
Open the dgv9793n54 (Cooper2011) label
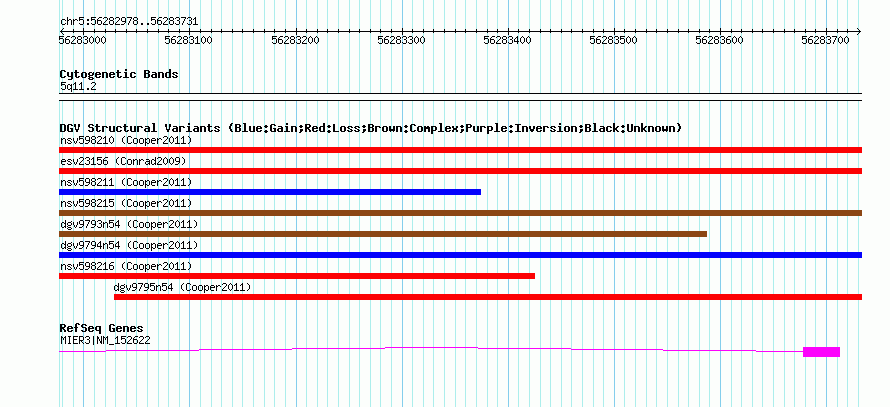pos(129,224)
